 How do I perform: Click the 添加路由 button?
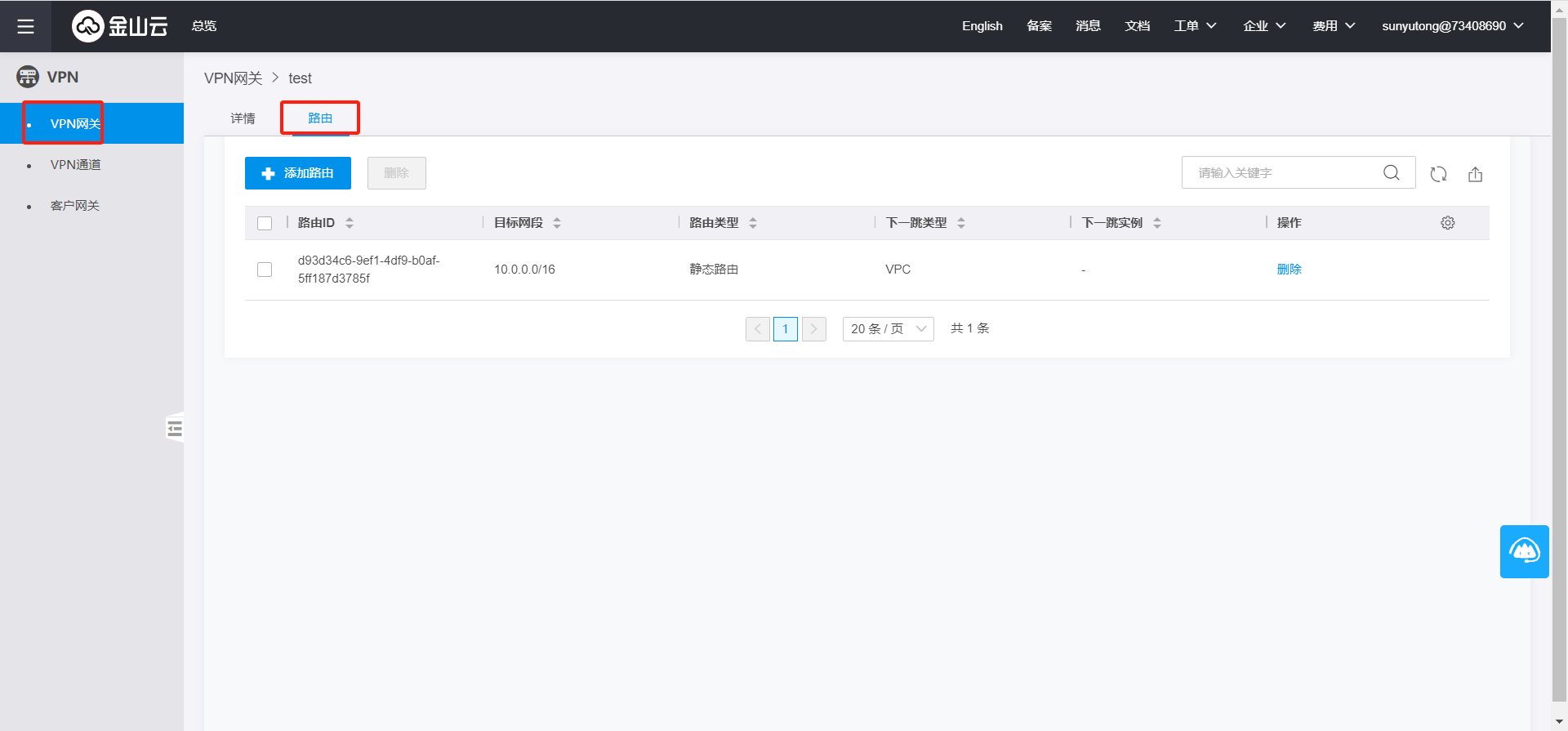click(x=298, y=173)
